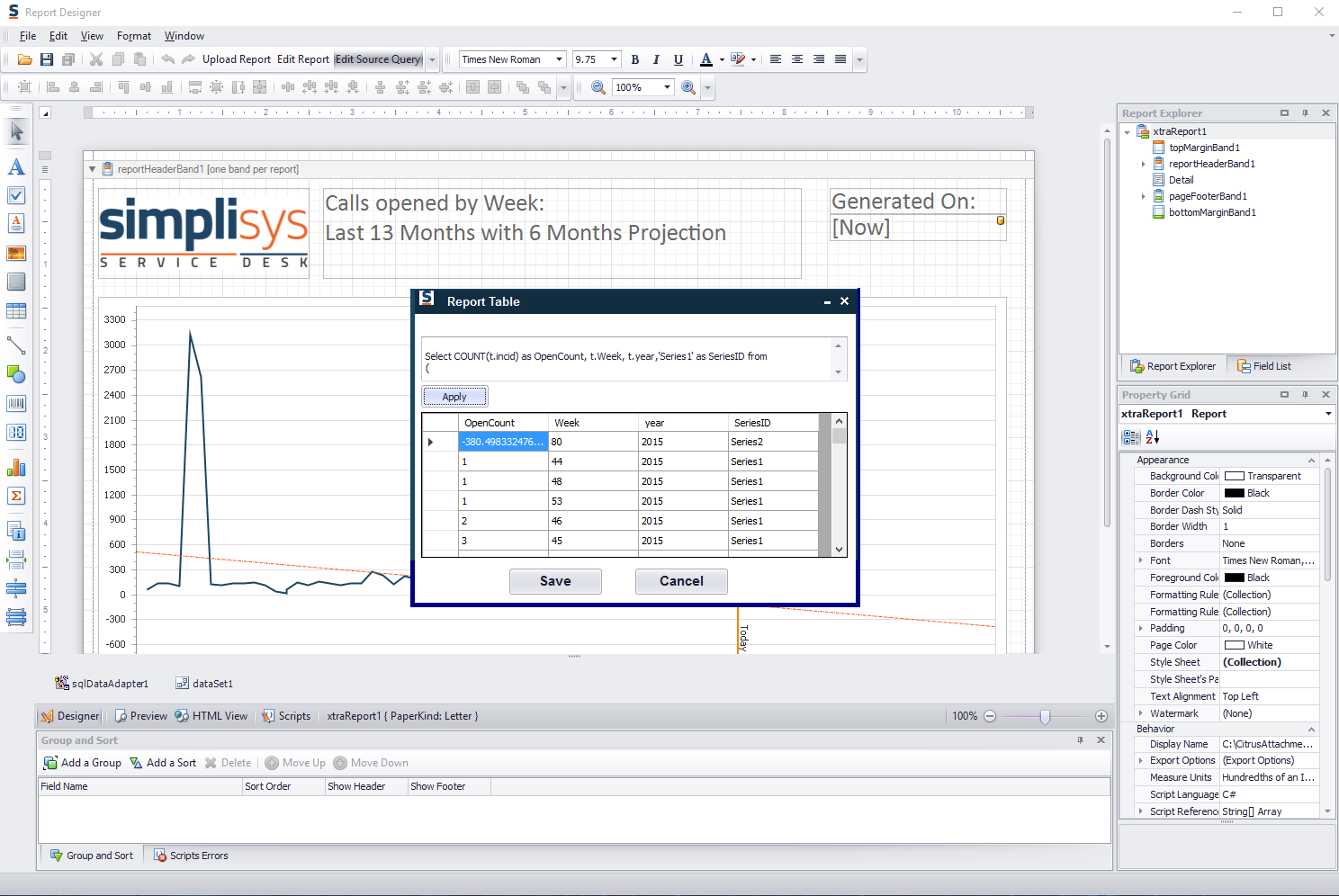The height and width of the screenshot is (896, 1339).
Task: Select the Picture Box control tool
Action: pyautogui.click(x=16, y=253)
